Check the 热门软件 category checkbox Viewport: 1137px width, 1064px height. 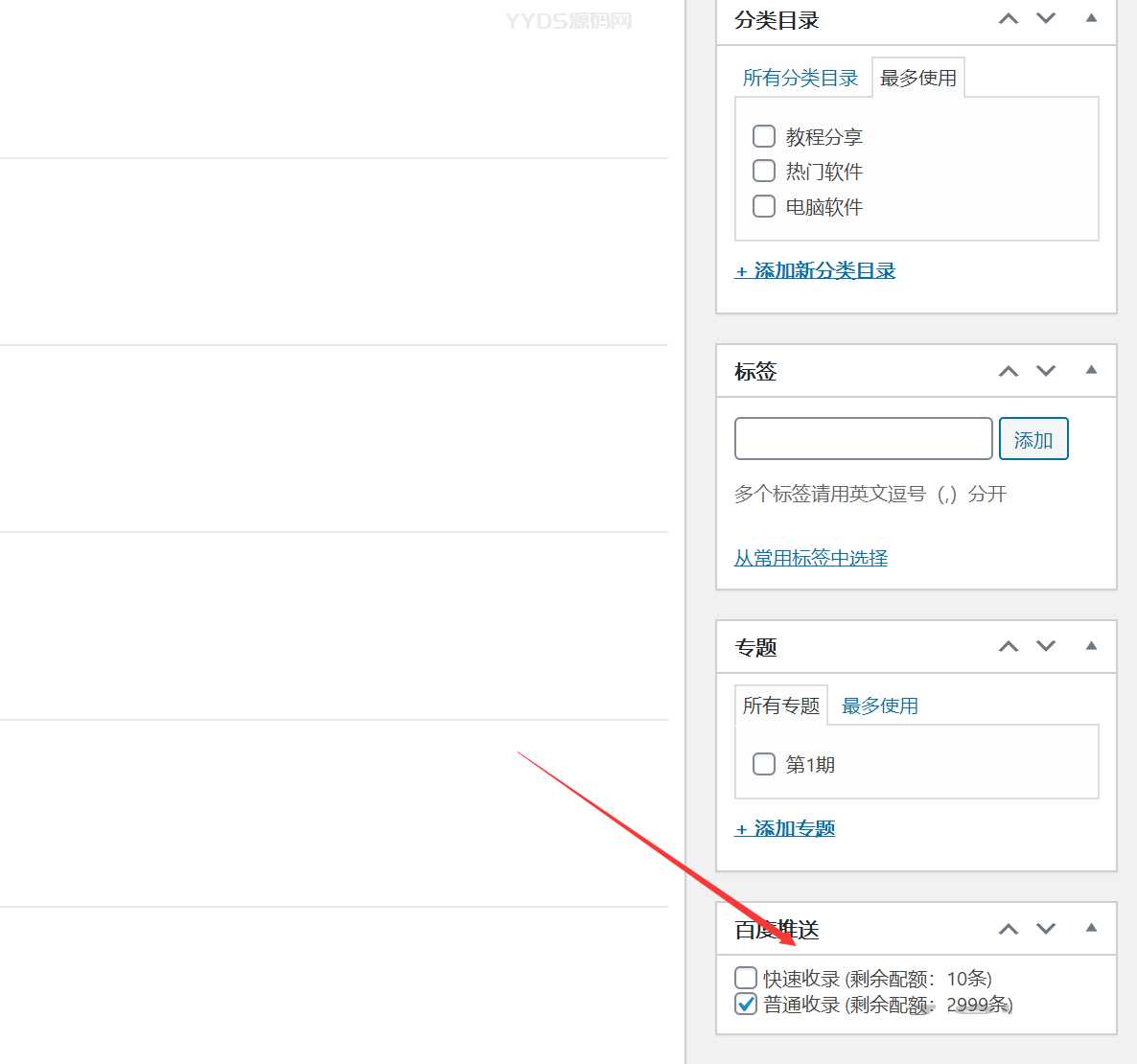[764, 171]
